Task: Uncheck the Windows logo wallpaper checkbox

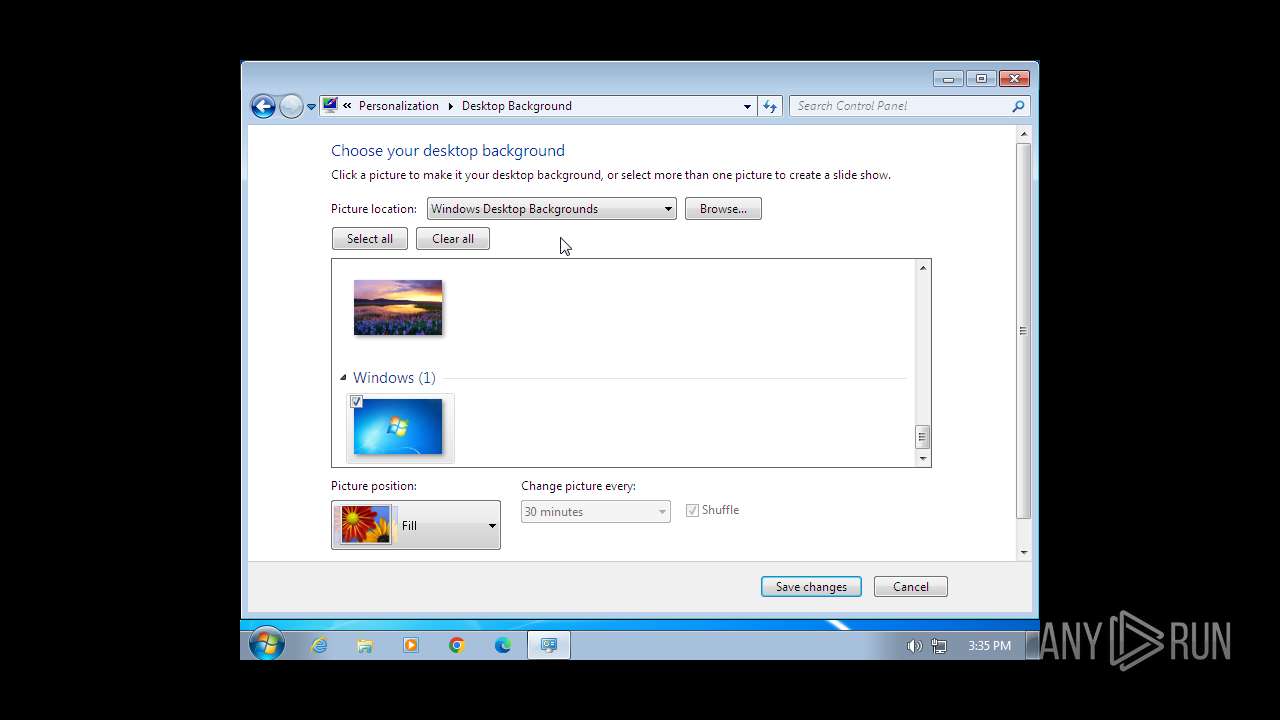Action: point(356,402)
